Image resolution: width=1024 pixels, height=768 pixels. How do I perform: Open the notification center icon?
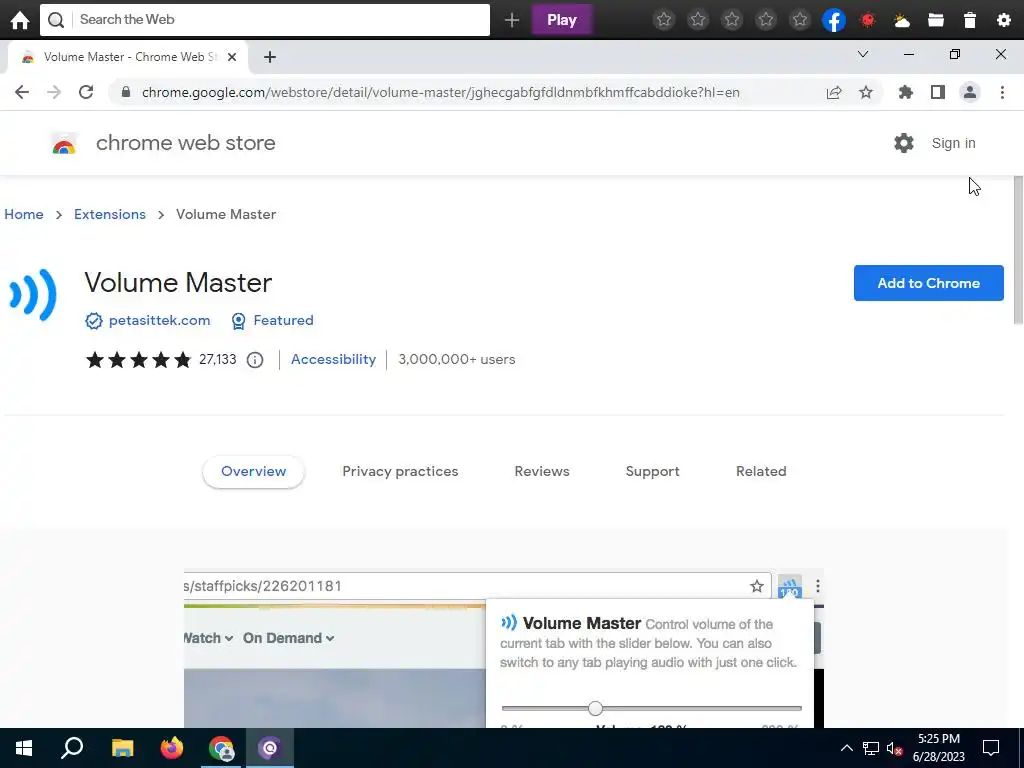[991, 748]
